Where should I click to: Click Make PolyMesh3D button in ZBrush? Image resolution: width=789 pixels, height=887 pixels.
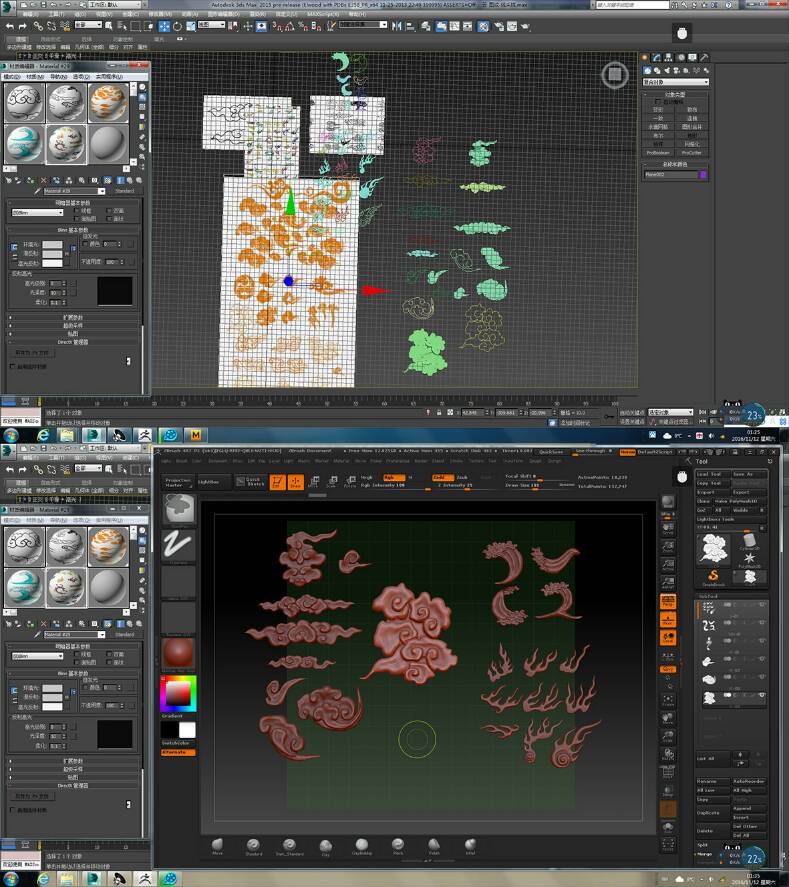(740, 501)
